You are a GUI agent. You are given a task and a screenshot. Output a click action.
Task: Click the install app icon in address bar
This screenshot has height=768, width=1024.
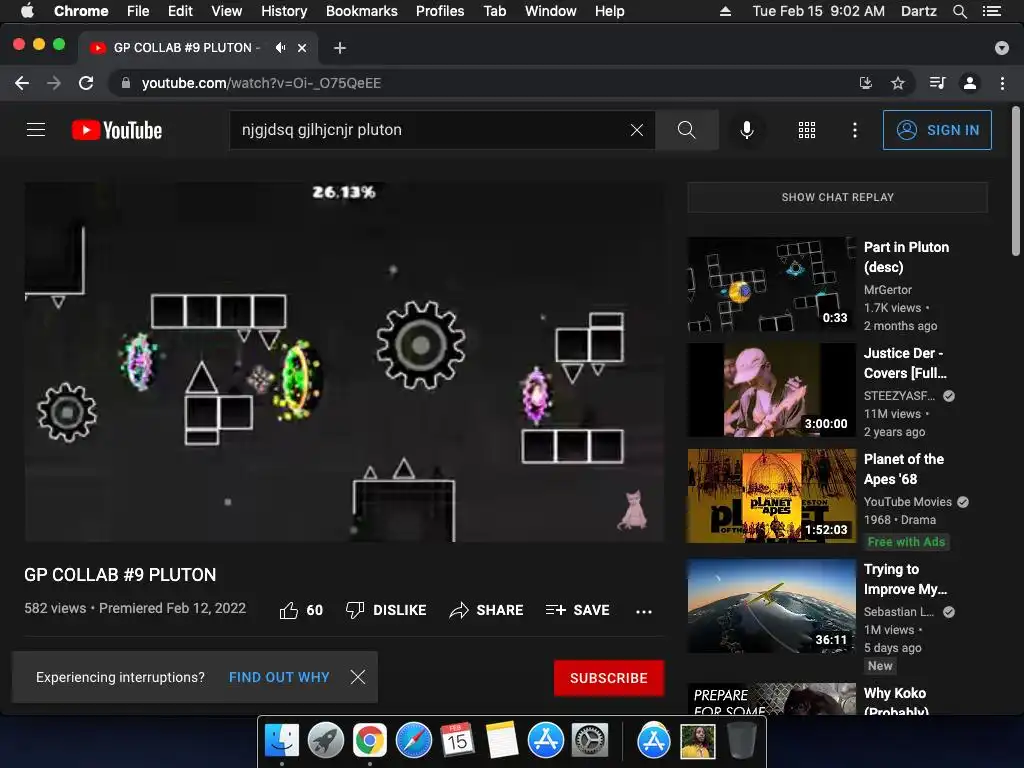[x=866, y=83]
